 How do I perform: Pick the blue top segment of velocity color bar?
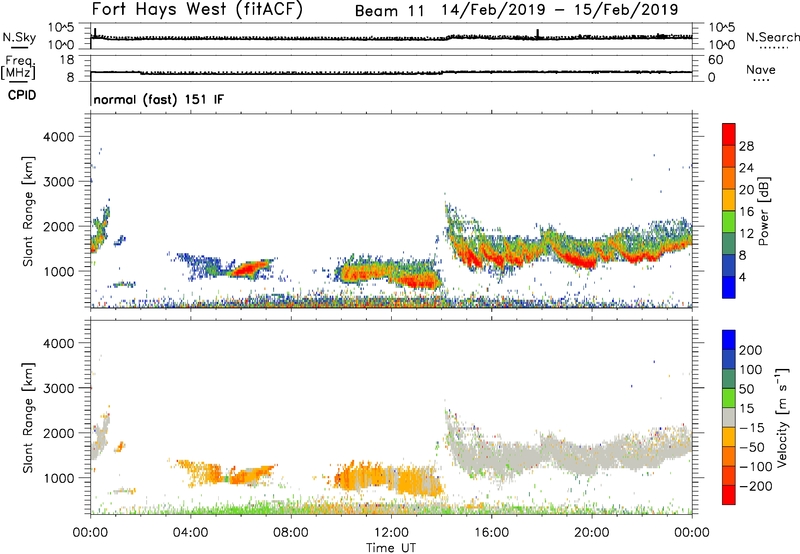tap(729, 340)
